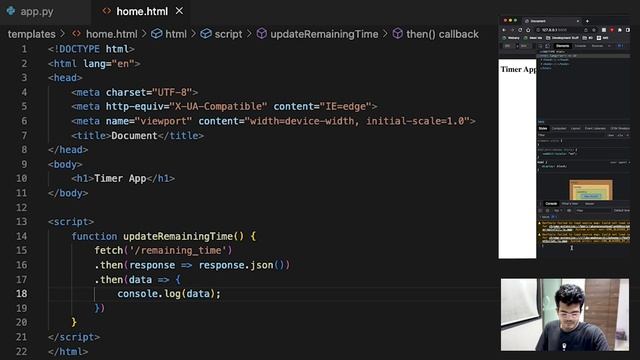Screen dimensions: 640x360
Task: Click the text console.log(data); on line 18
Action: [x=169, y=293]
